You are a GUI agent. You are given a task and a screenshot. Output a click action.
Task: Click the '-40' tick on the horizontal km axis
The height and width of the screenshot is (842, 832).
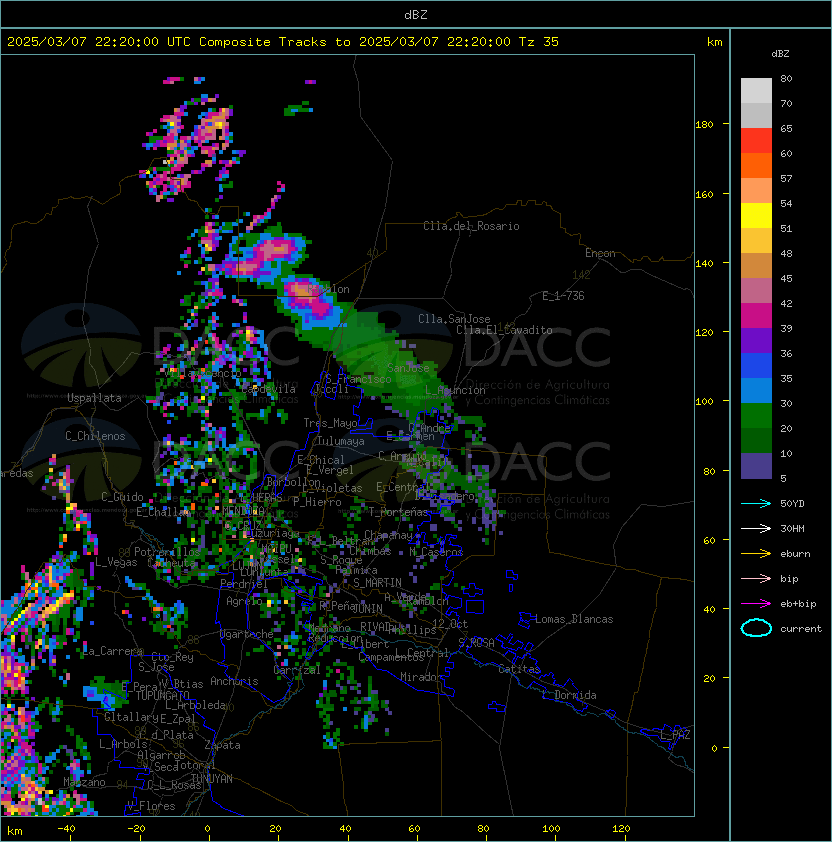66,829
